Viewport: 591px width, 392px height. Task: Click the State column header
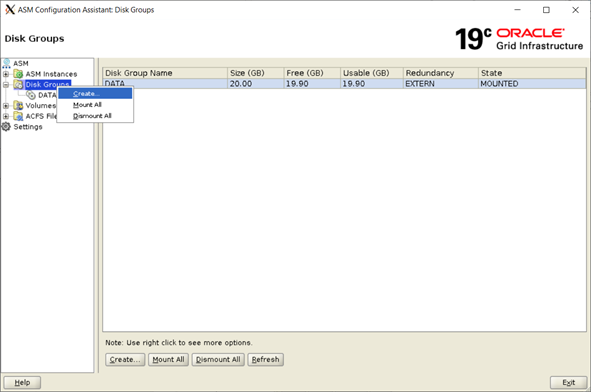point(532,73)
